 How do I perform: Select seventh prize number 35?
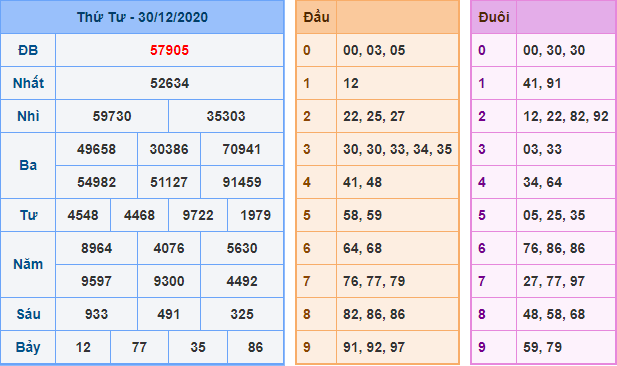click(198, 348)
